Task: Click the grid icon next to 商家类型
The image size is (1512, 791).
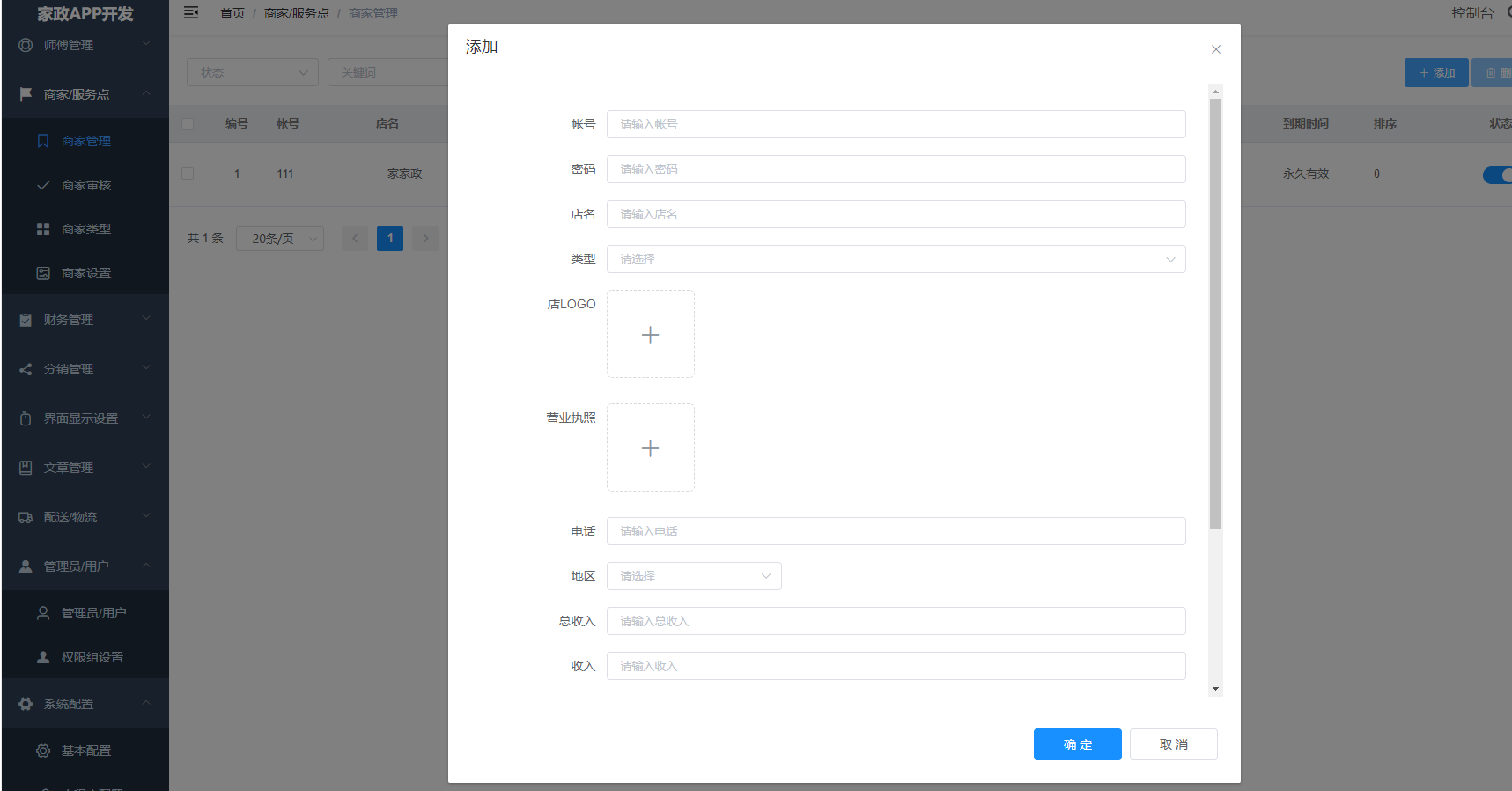Action: (43, 229)
